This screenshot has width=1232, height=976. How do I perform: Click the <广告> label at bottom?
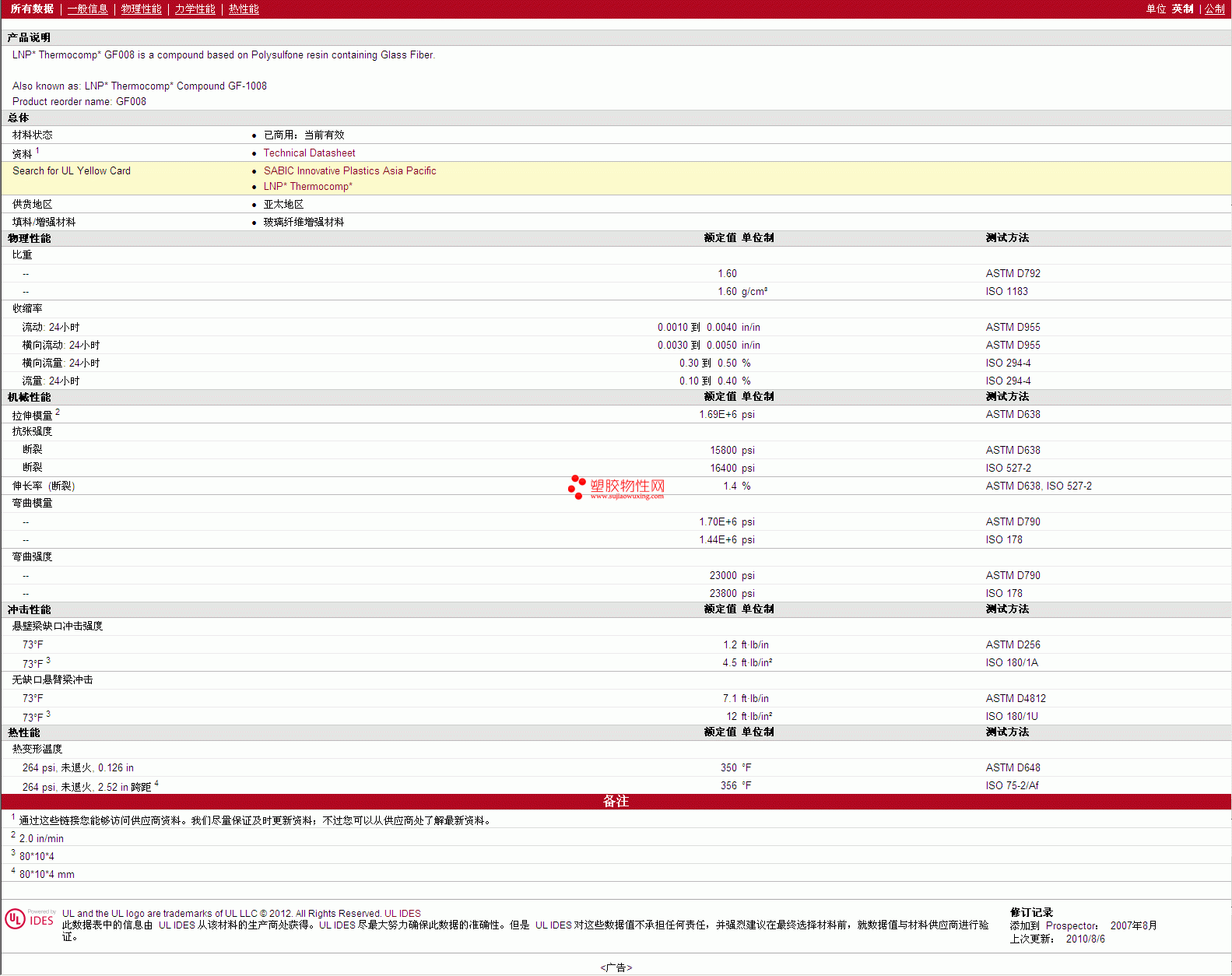point(616,967)
